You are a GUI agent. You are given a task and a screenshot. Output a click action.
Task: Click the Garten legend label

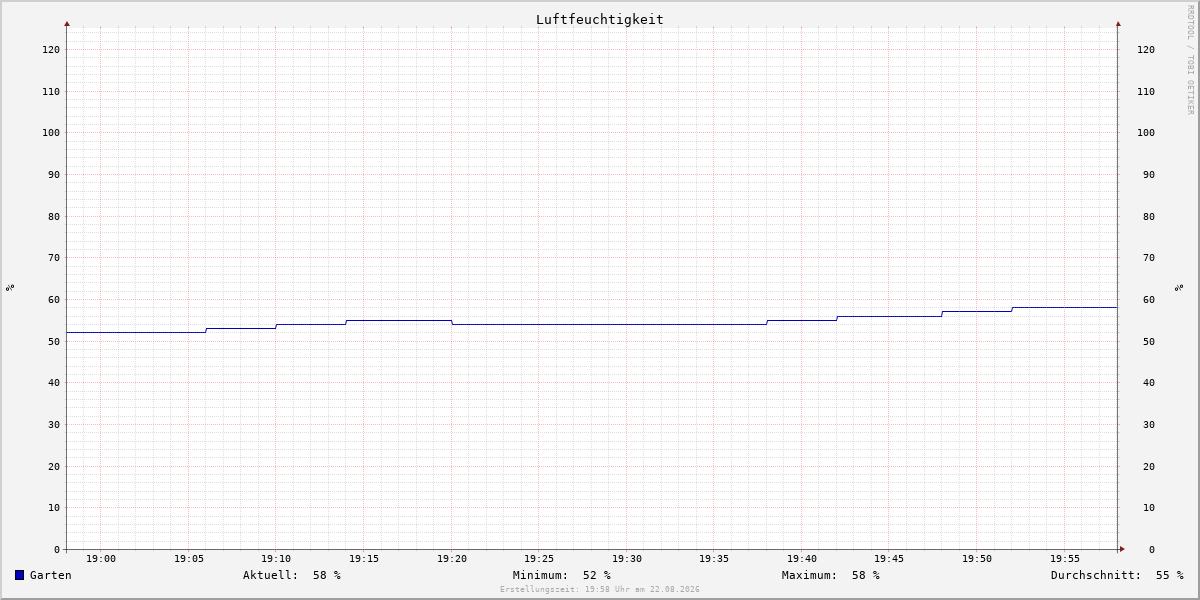pos(51,575)
